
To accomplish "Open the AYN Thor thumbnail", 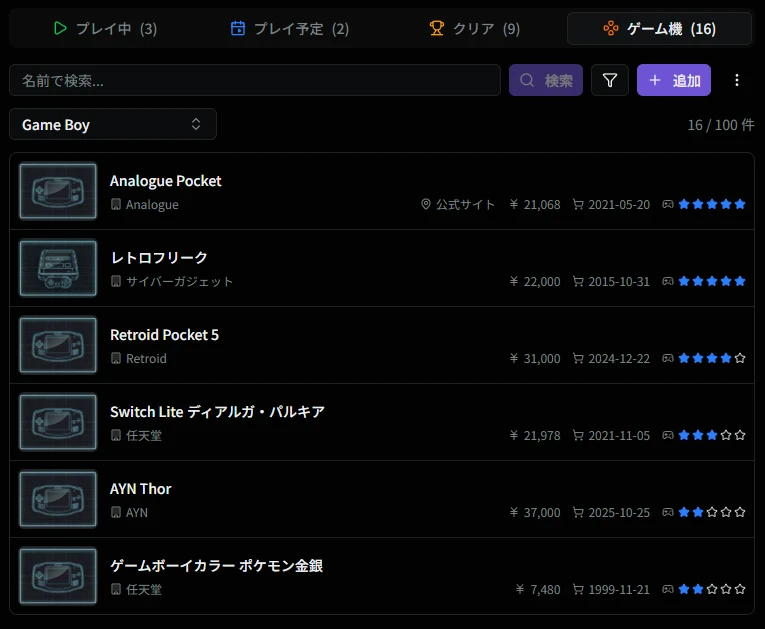I will (58, 499).
